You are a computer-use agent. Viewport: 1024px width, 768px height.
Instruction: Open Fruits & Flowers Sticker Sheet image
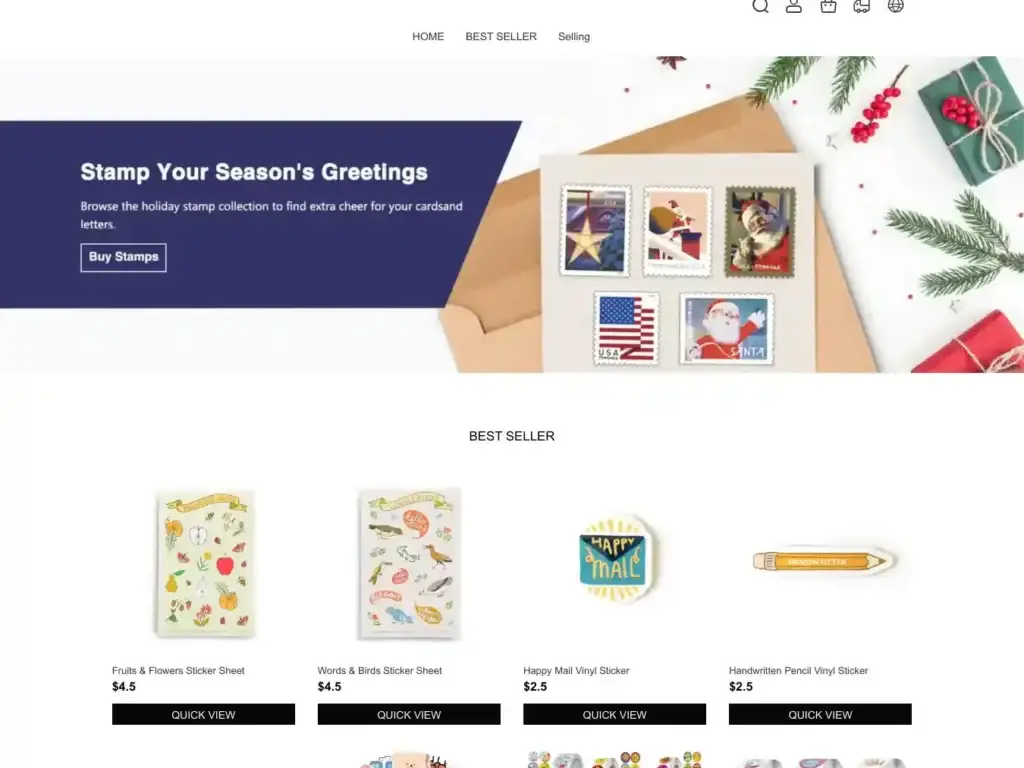(204, 564)
